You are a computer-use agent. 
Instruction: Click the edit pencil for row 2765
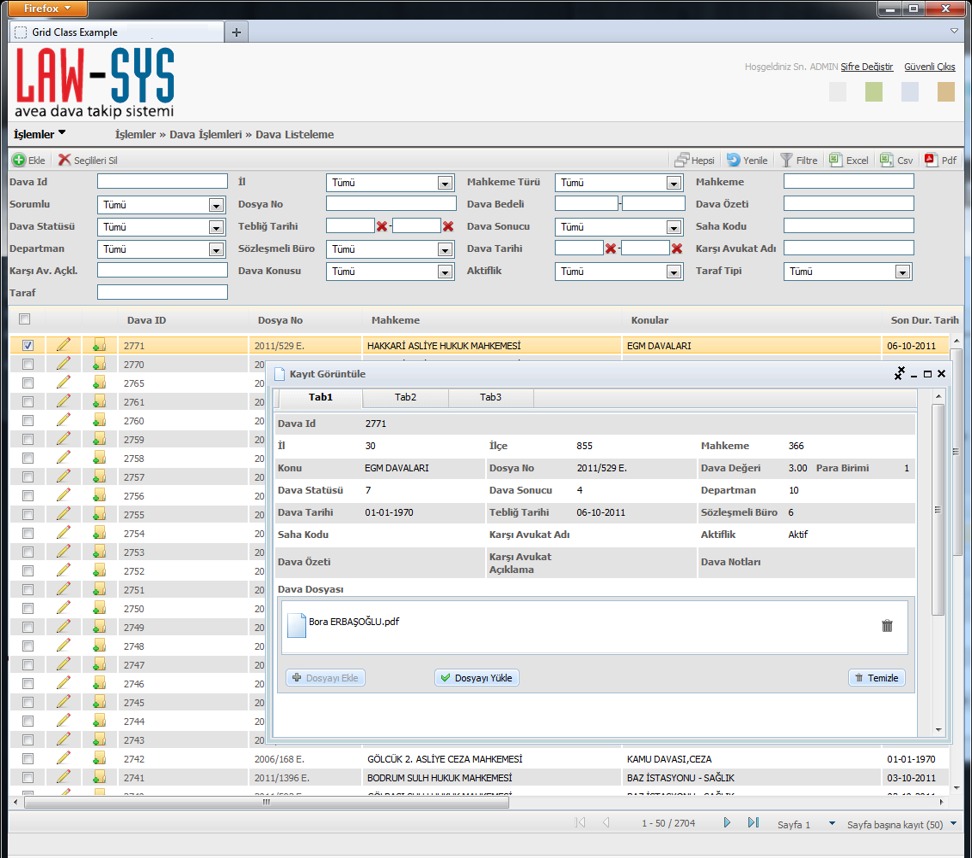pyautogui.click(x=63, y=383)
